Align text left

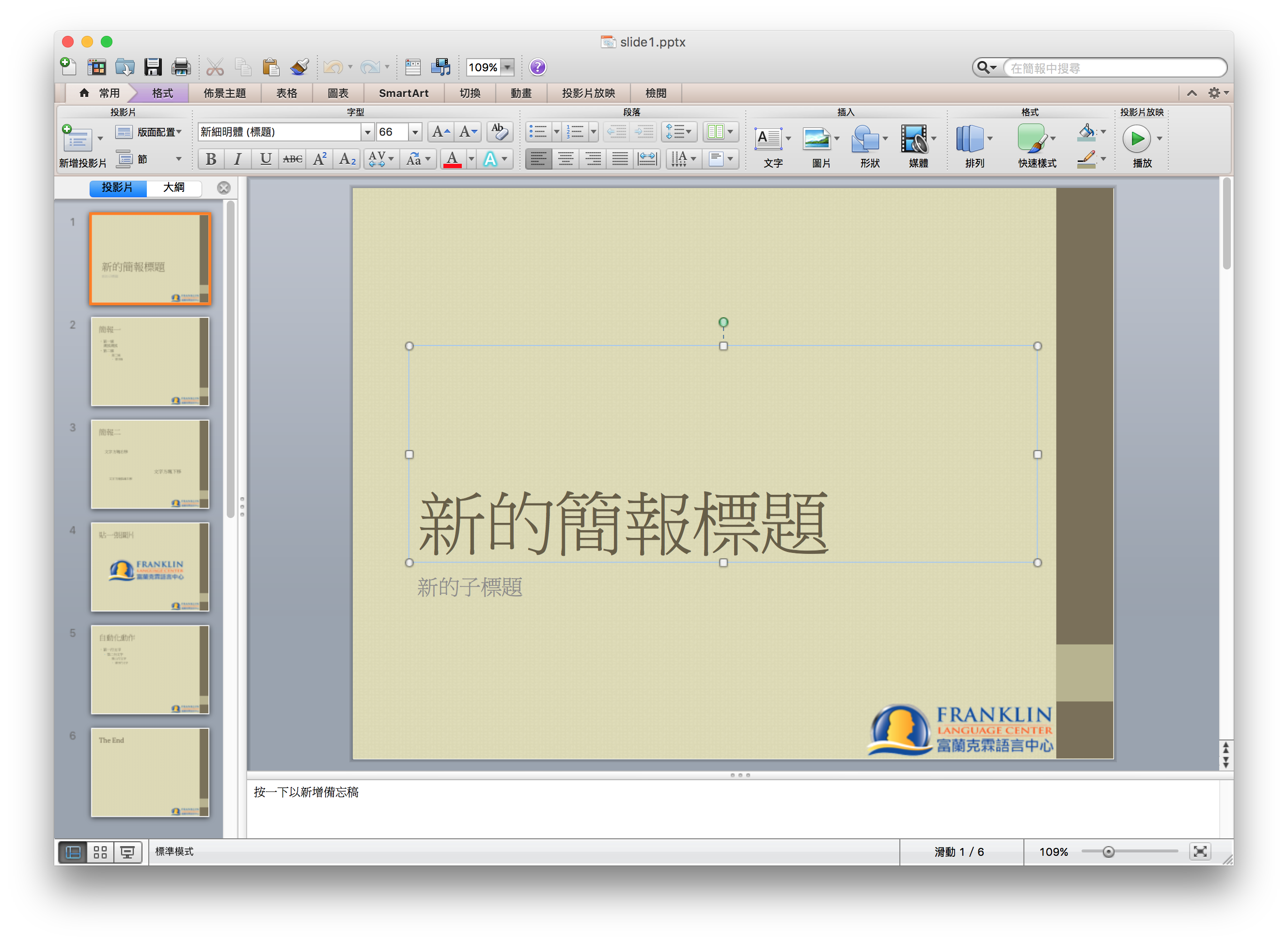[x=538, y=159]
